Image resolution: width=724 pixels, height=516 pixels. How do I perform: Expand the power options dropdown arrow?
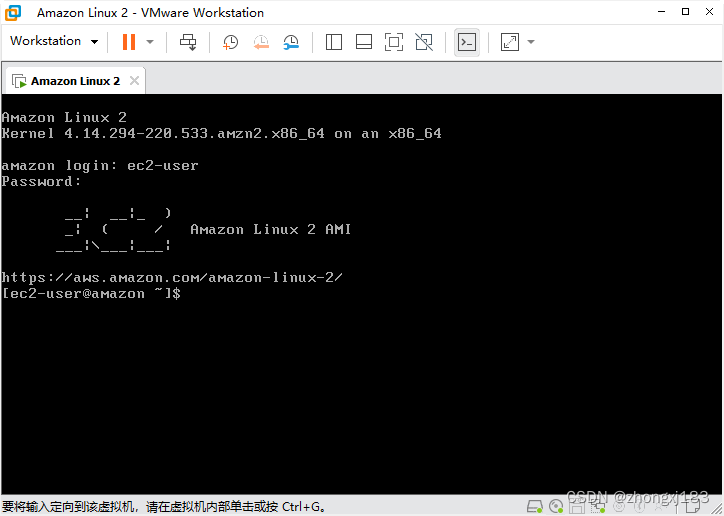point(150,42)
